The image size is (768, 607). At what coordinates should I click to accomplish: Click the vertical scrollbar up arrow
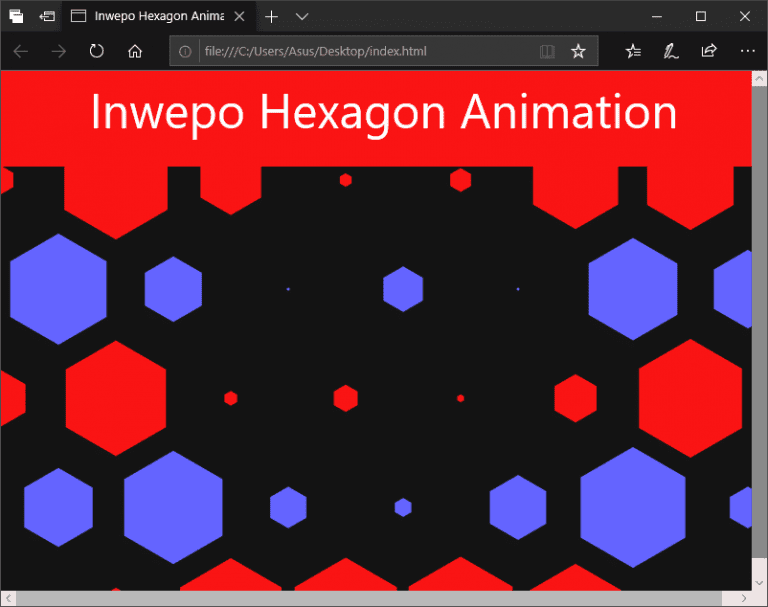click(x=759, y=79)
